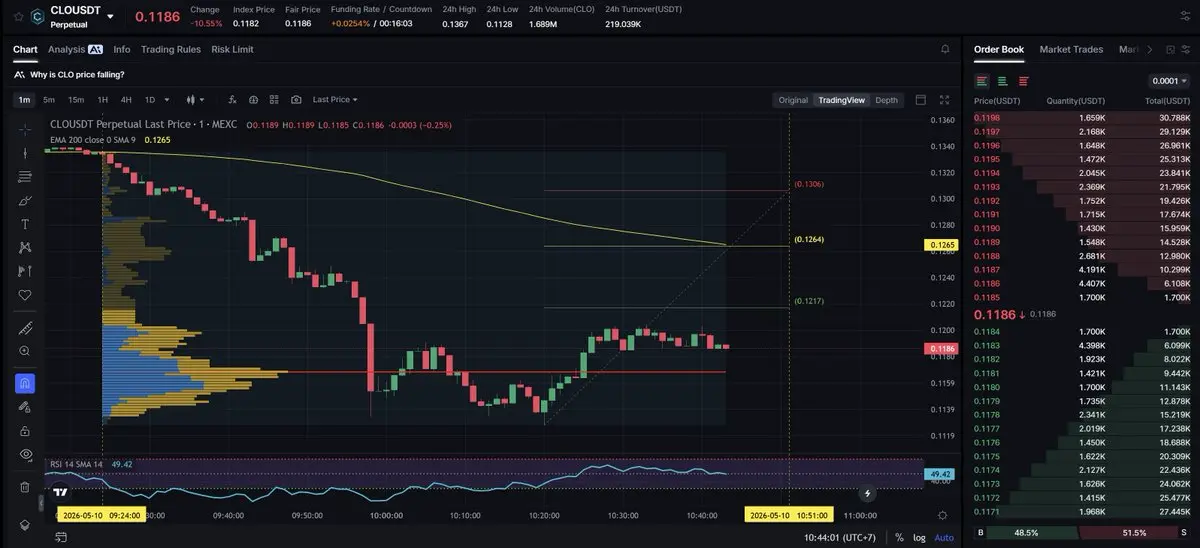Open the candlestick chart type dropdown
This screenshot has width=1200, height=548.
pyautogui.click(x=194, y=100)
